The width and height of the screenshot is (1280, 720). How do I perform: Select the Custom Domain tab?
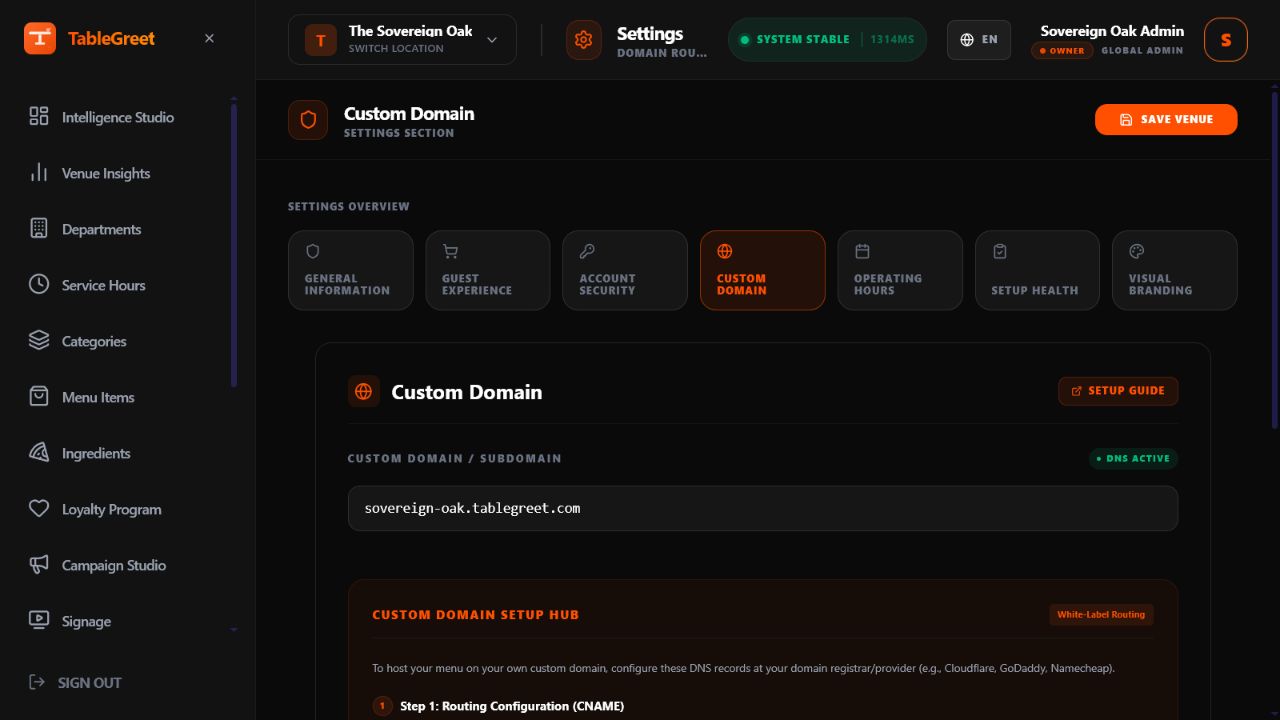[763, 270]
